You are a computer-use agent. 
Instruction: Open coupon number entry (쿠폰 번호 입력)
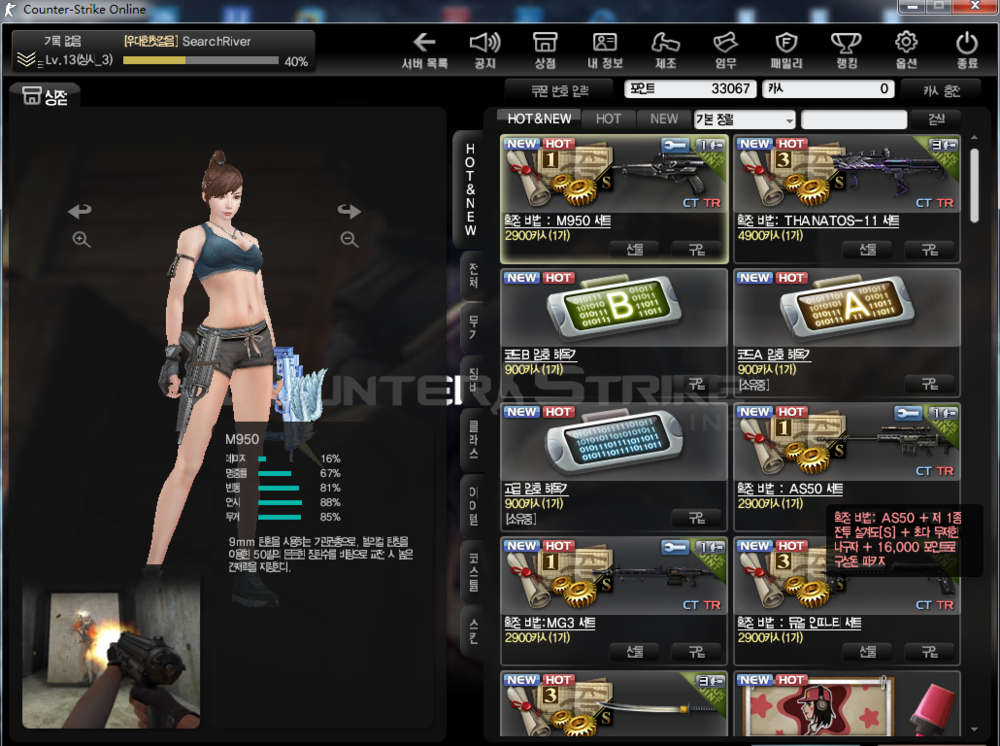click(x=559, y=90)
